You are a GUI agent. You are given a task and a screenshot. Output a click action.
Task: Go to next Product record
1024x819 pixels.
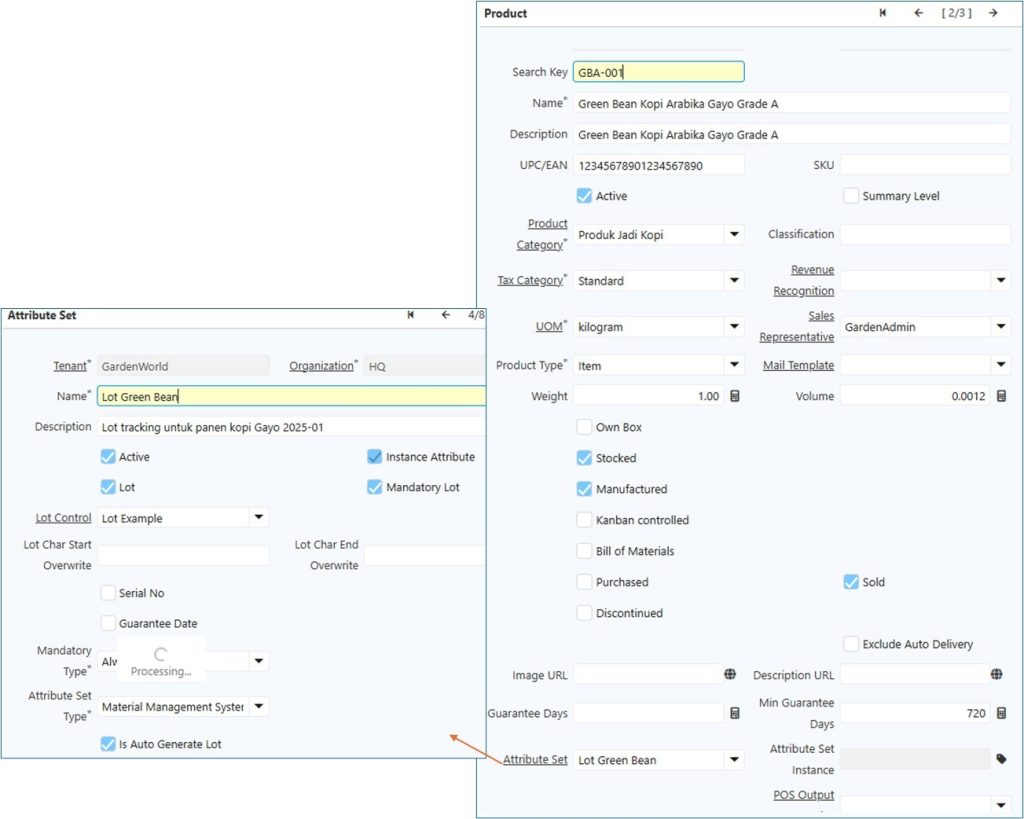[993, 13]
